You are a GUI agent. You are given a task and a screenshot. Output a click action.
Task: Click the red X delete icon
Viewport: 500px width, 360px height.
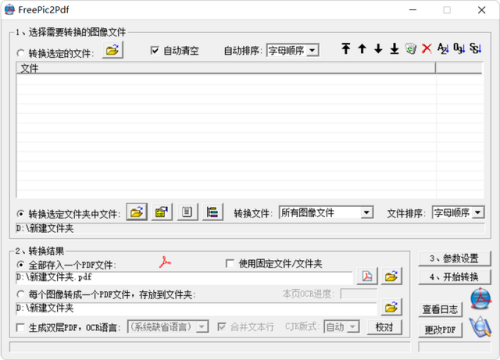[427, 49]
